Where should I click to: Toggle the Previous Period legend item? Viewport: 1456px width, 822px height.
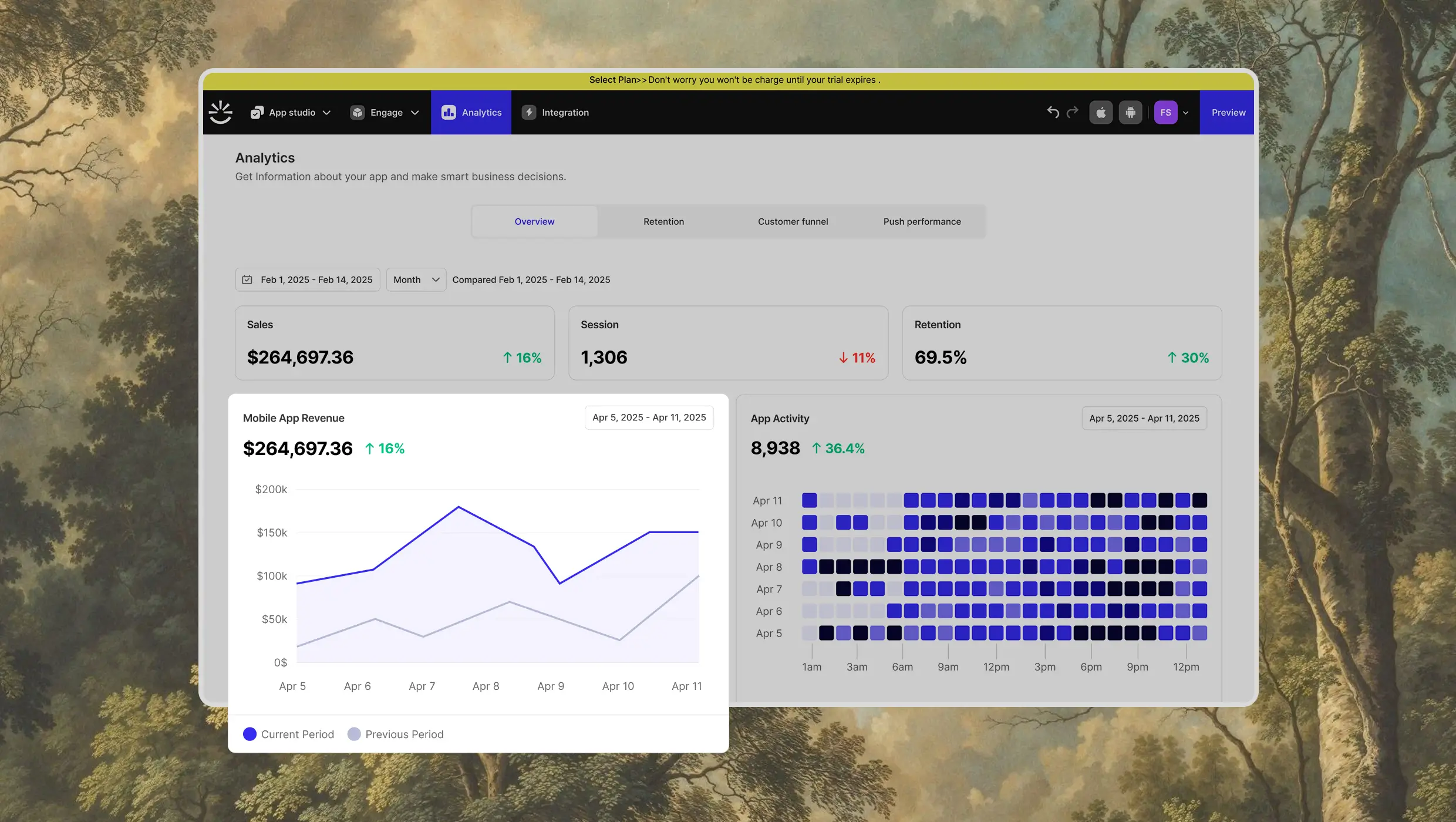(x=396, y=734)
